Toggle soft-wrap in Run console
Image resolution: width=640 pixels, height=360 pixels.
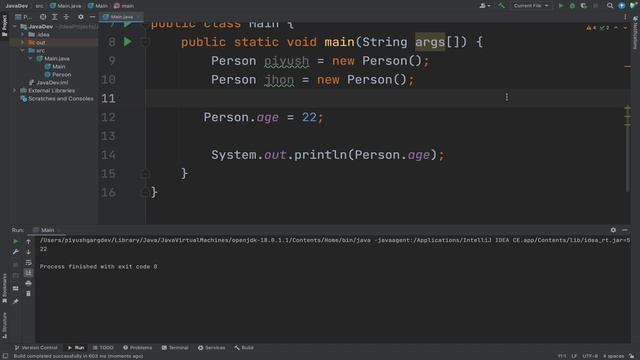tap(28, 262)
